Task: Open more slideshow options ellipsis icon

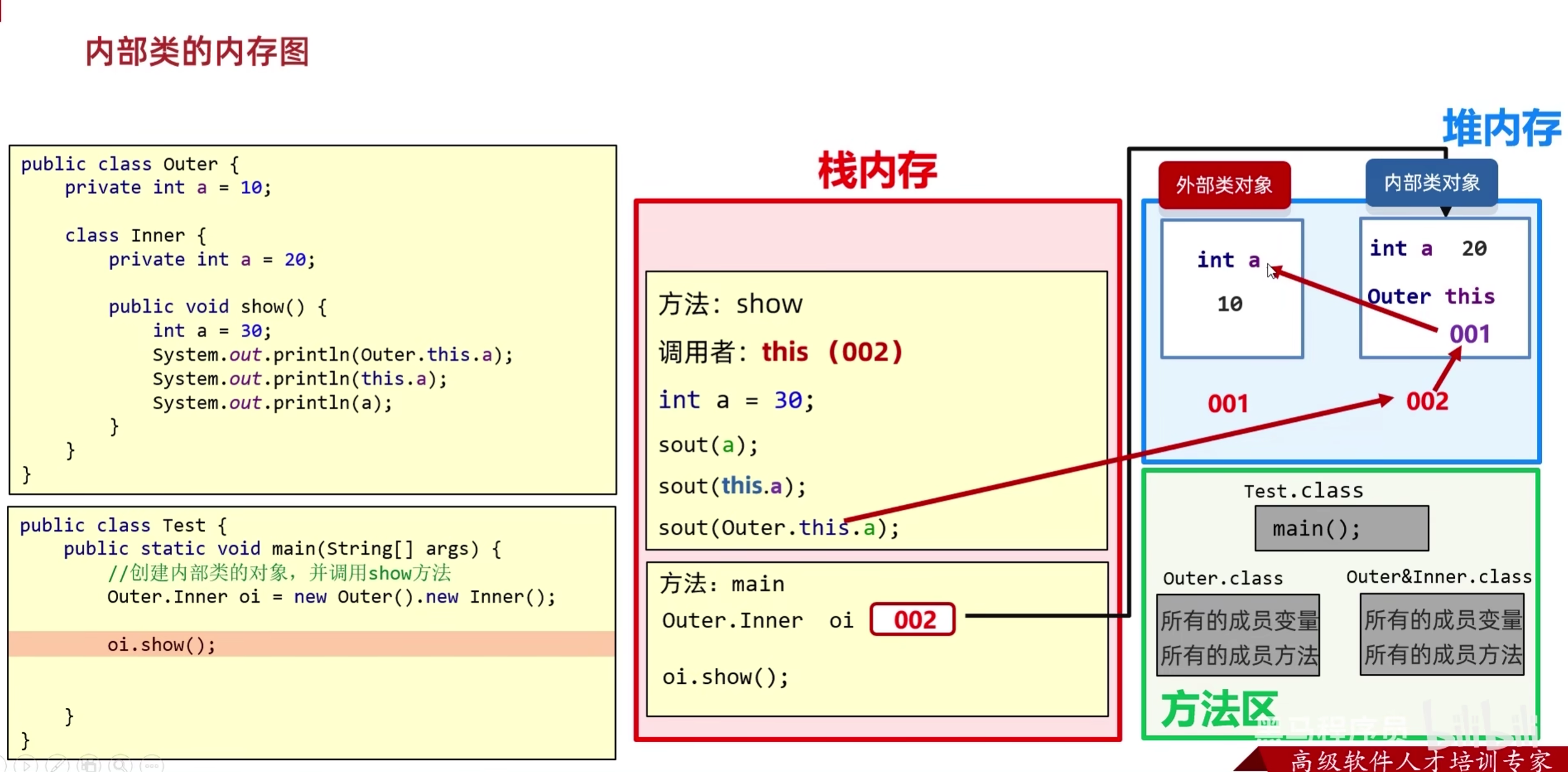Action: (x=151, y=766)
